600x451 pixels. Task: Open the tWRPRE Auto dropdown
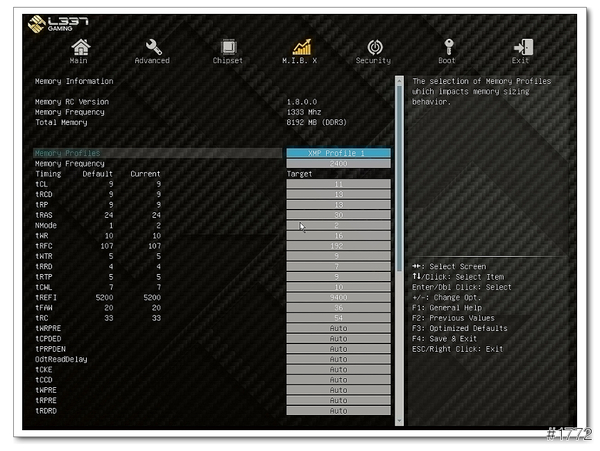coord(339,328)
